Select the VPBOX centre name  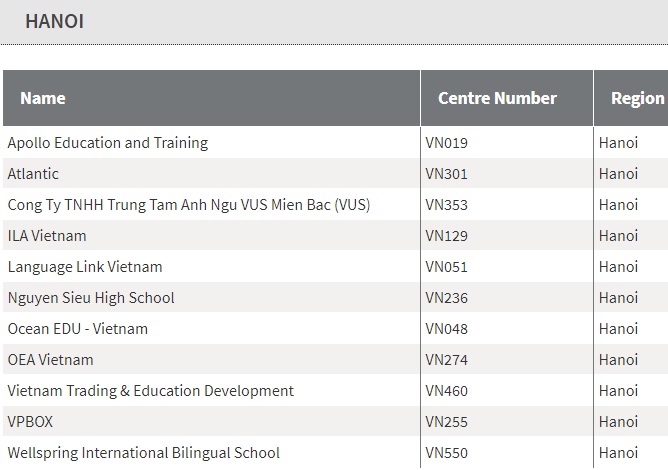point(31,422)
